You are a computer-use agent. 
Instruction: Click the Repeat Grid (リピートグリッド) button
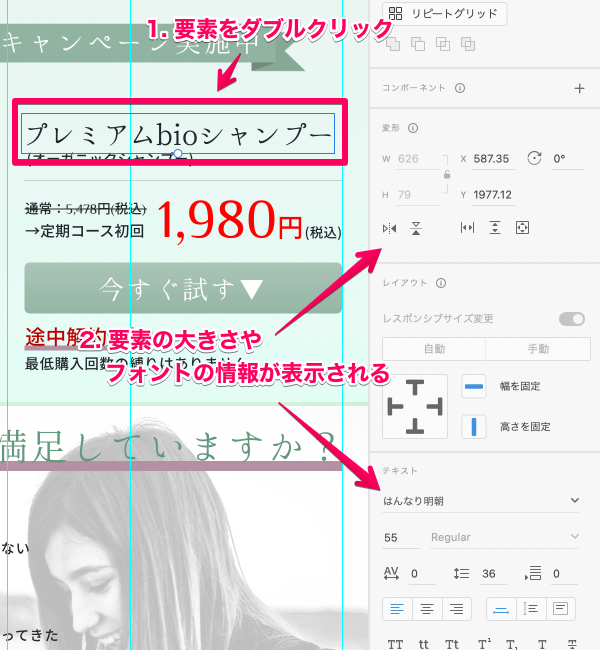444,14
